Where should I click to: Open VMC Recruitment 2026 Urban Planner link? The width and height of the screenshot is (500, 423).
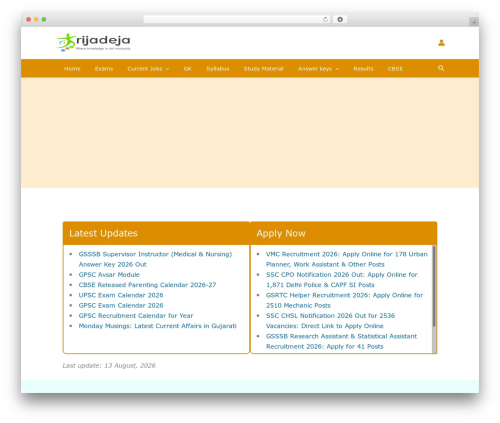click(x=347, y=259)
